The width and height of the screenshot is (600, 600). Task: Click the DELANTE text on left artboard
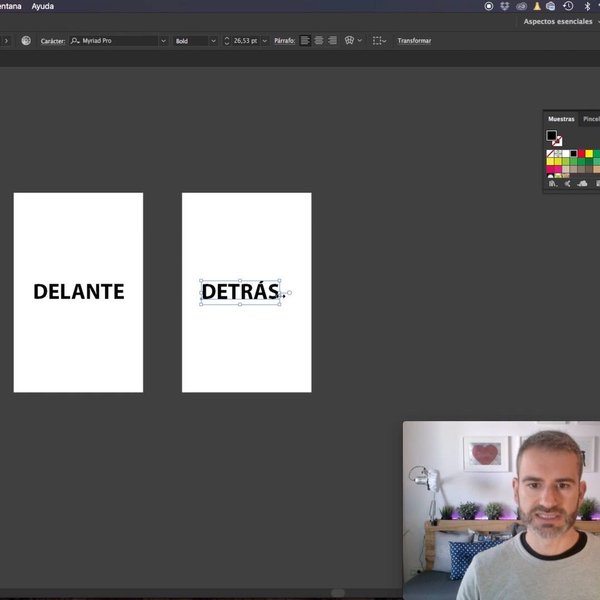(x=79, y=292)
